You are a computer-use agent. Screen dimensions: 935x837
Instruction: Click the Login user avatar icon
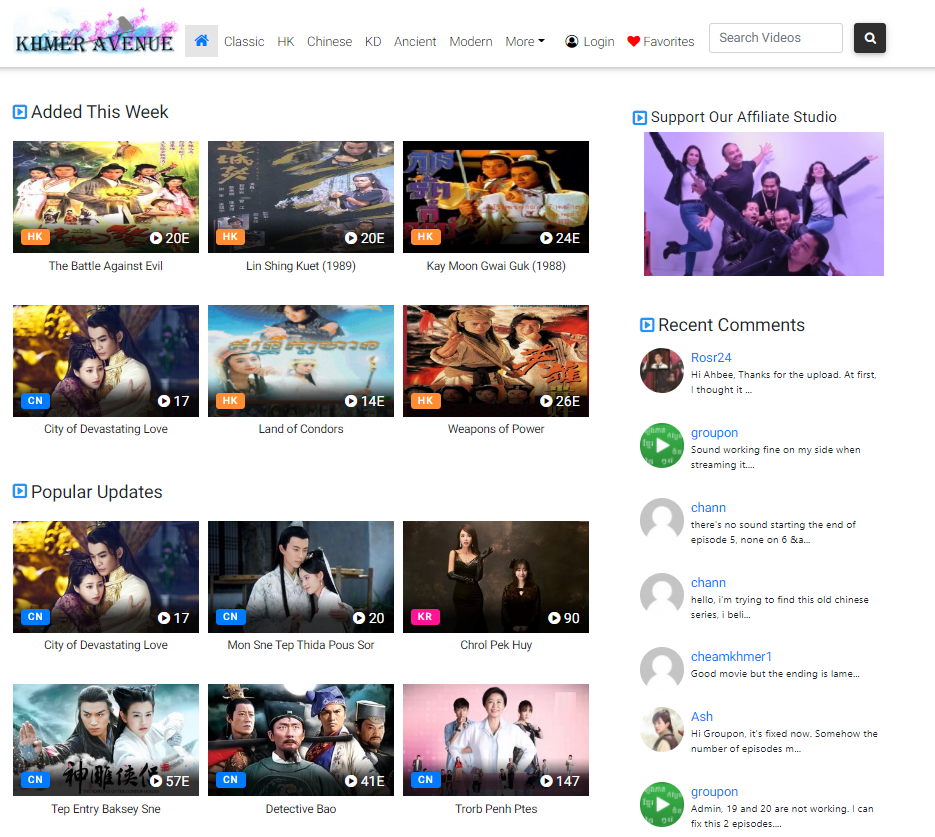coord(571,41)
